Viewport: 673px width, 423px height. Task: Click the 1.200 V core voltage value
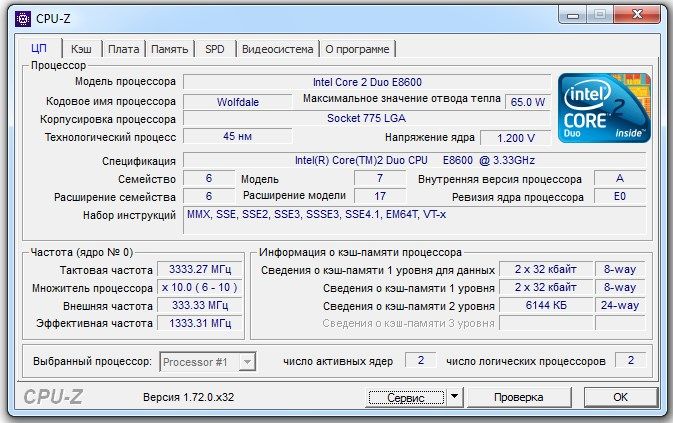point(515,138)
